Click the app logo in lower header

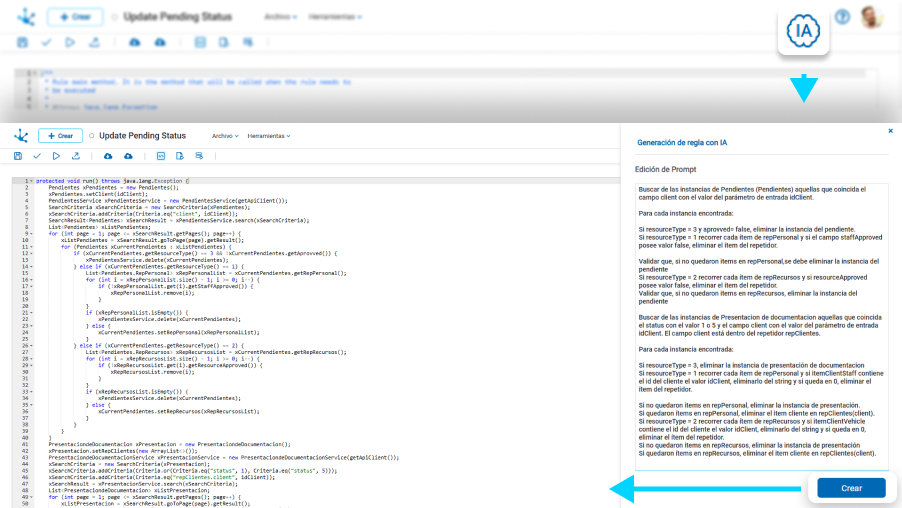21,136
